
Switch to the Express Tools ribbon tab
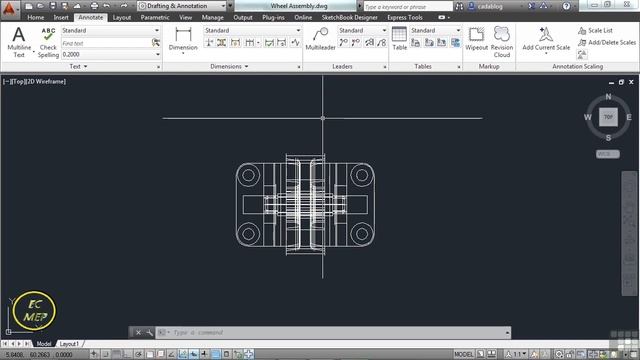[404, 18]
